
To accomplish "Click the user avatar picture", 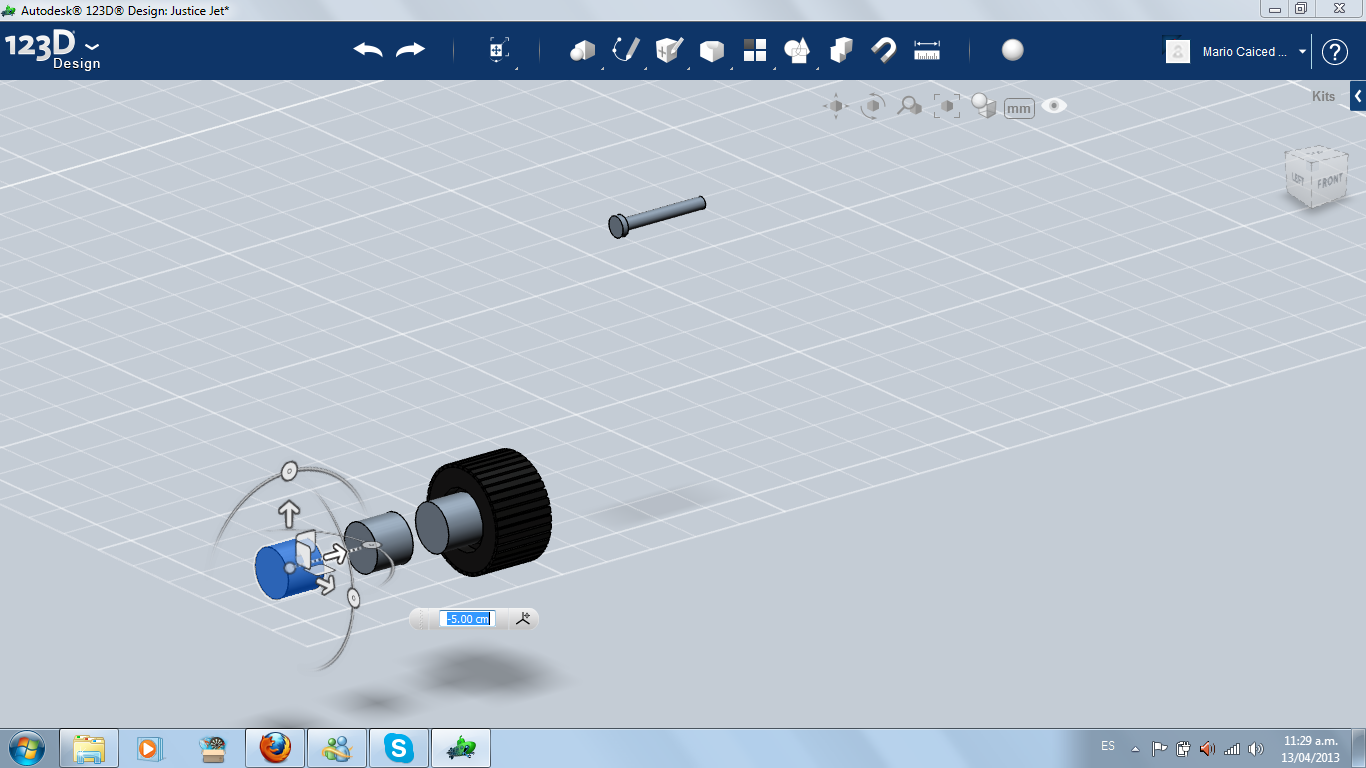I will [1178, 51].
